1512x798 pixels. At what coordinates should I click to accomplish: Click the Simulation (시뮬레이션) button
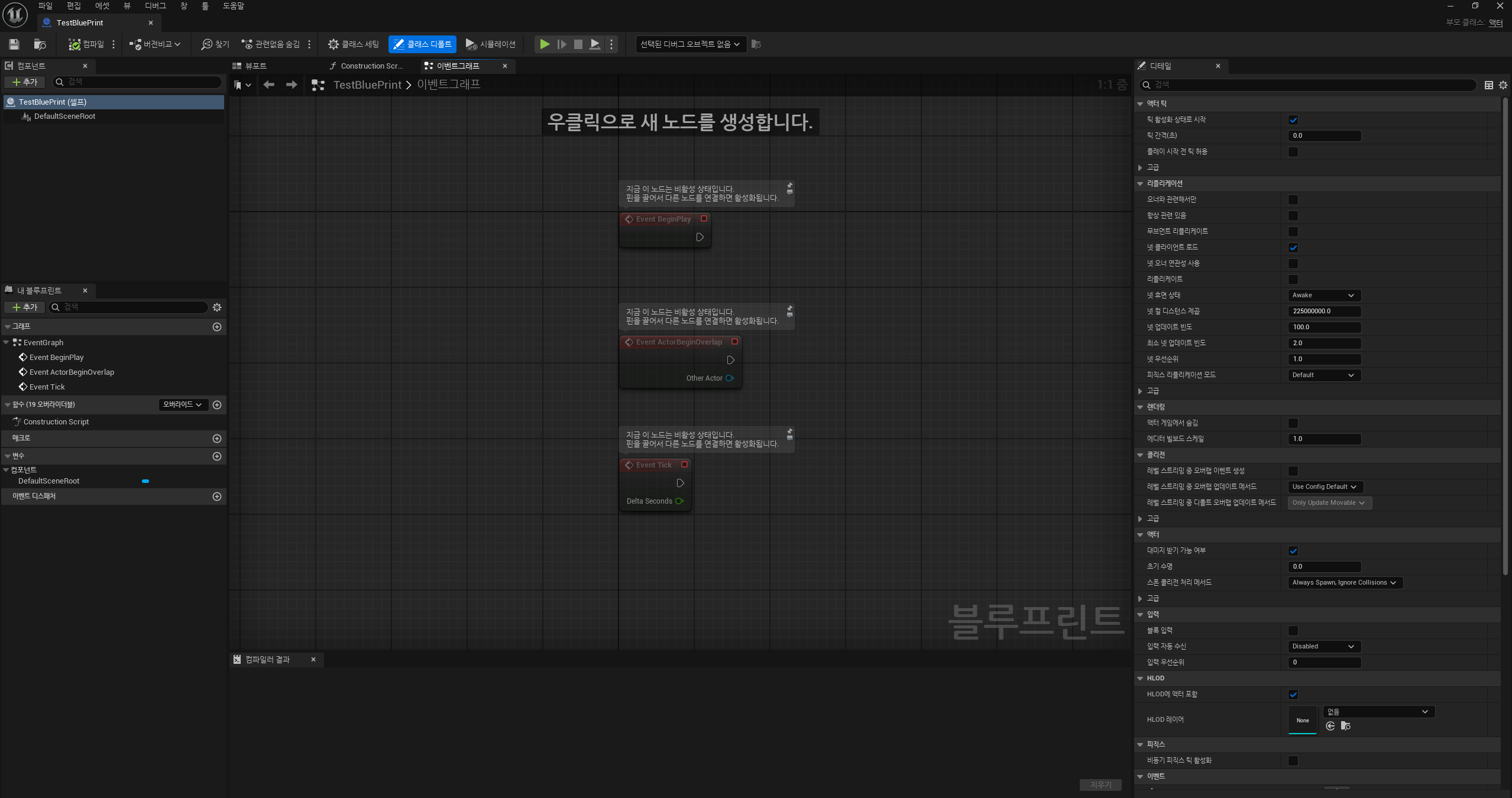point(491,44)
